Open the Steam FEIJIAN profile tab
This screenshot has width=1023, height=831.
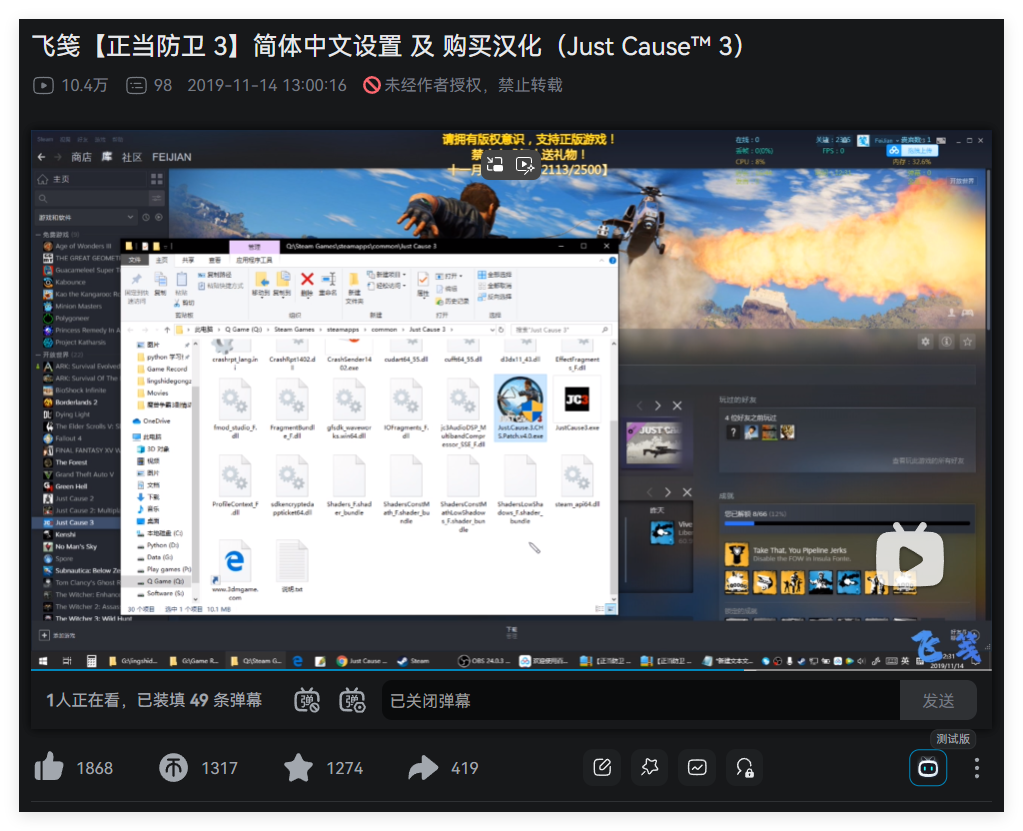click(x=172, y=157)
